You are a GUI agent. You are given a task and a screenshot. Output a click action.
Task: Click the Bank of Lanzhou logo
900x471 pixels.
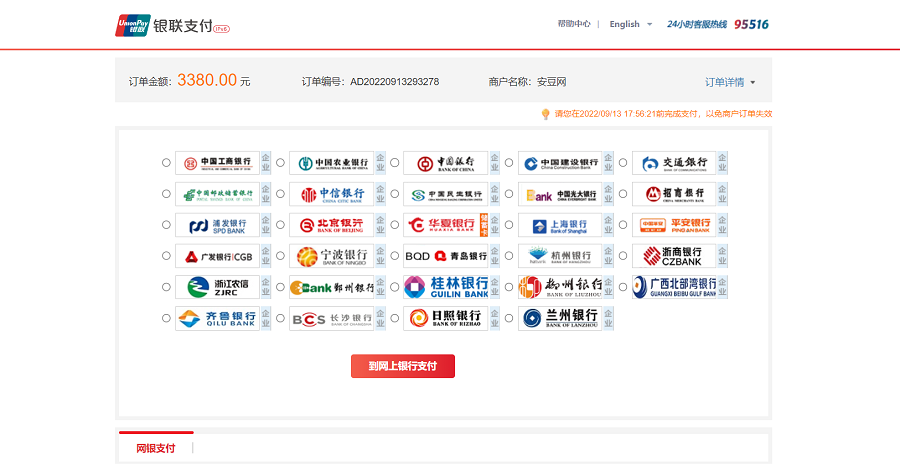pos(561,318)
